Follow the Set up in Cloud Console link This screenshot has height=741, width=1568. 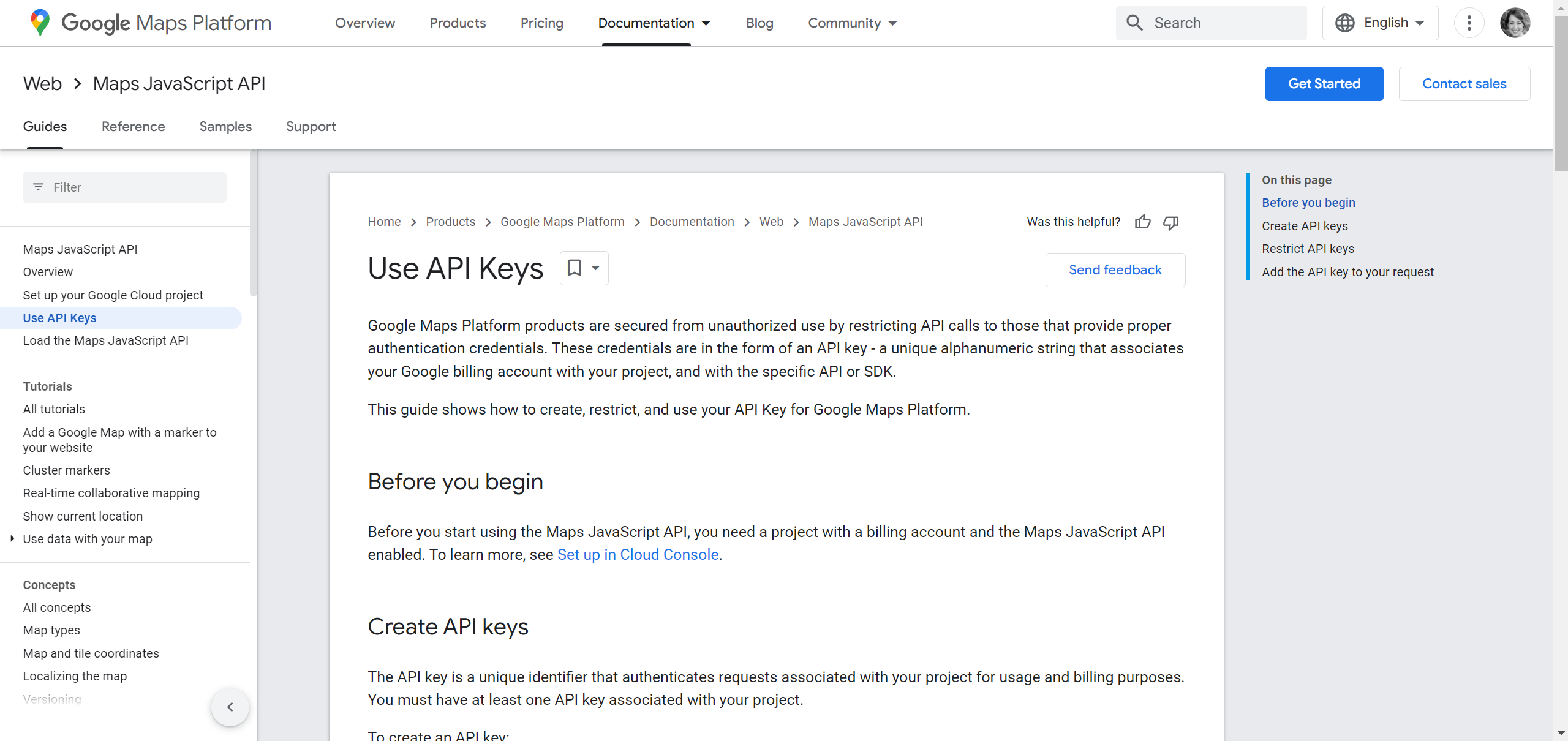pos(638,555)
